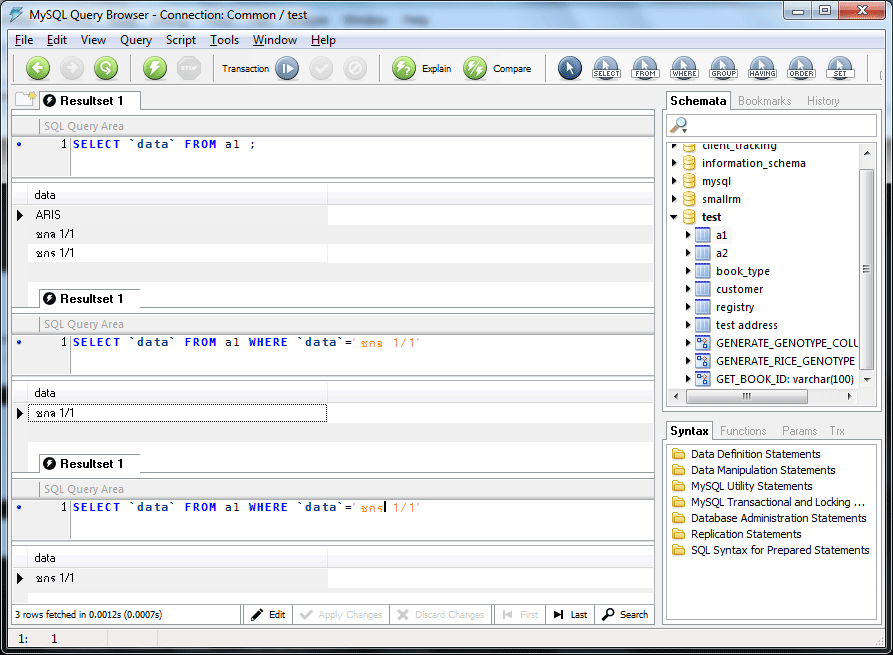Image resolution: width=893 pixels, height=655 pixels.
Task: Execute the query with the lightning button
Action: pos(155,68)
